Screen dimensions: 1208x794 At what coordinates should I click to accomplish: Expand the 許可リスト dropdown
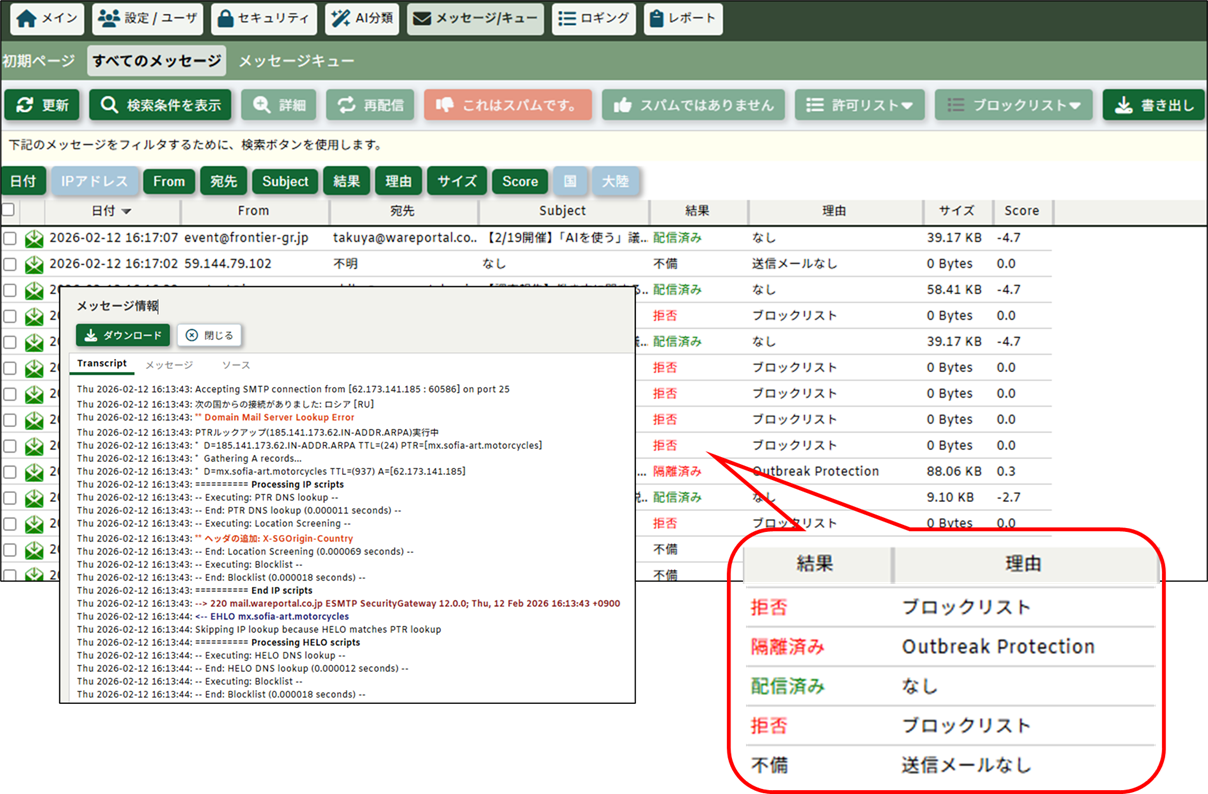pos(859,105)
